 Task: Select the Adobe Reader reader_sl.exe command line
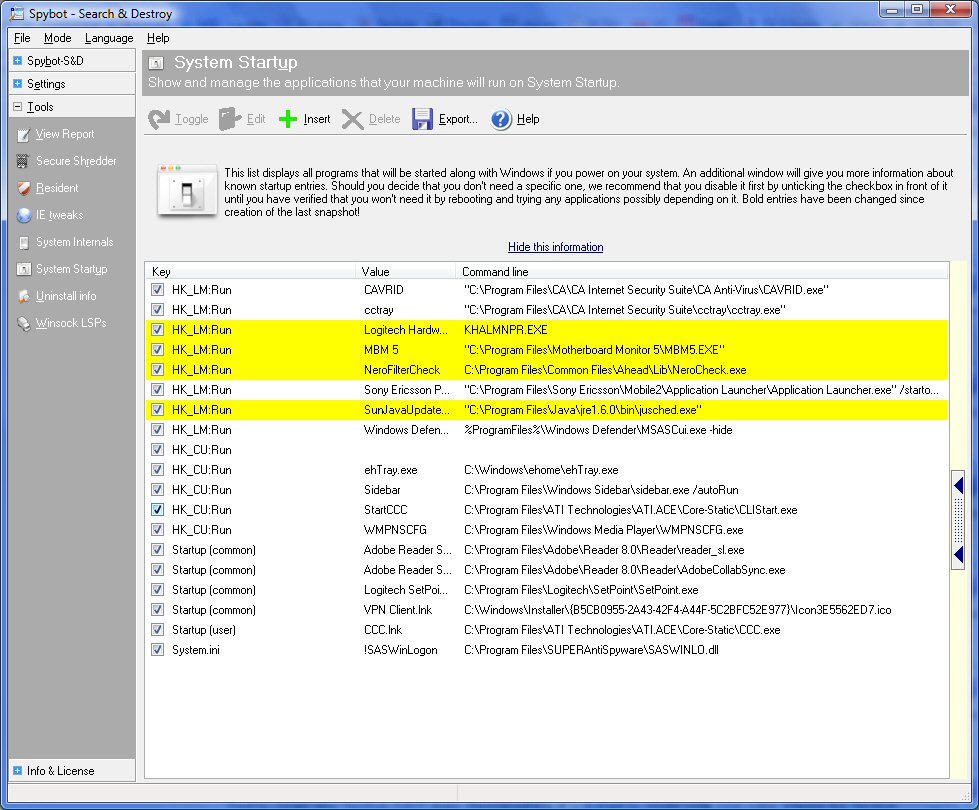(604, 550)
